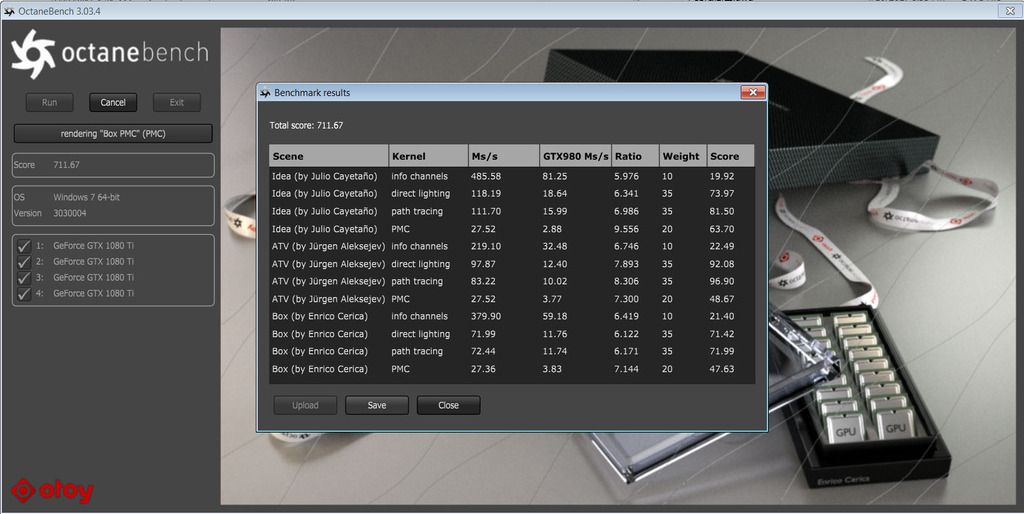Image resolution: width=1024 pixels, height=514 pixels.
Task: Click ratio value 8.306
Action: 626,281
